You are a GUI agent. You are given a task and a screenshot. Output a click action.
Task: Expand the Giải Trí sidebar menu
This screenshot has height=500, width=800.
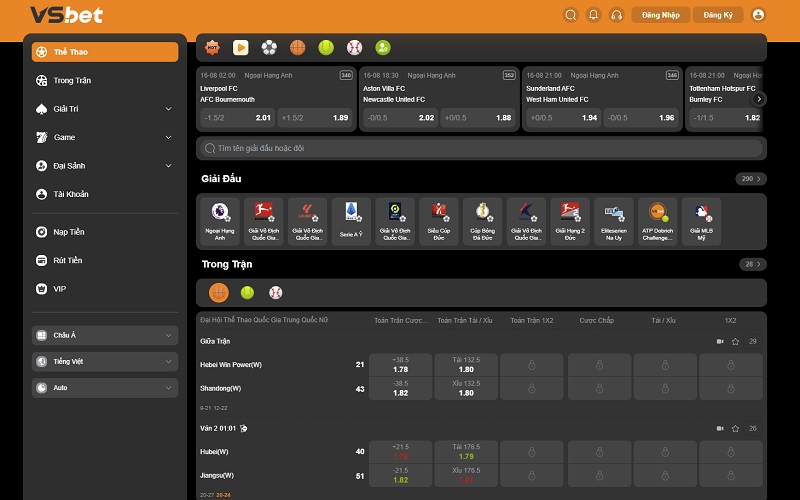[105, 109]
